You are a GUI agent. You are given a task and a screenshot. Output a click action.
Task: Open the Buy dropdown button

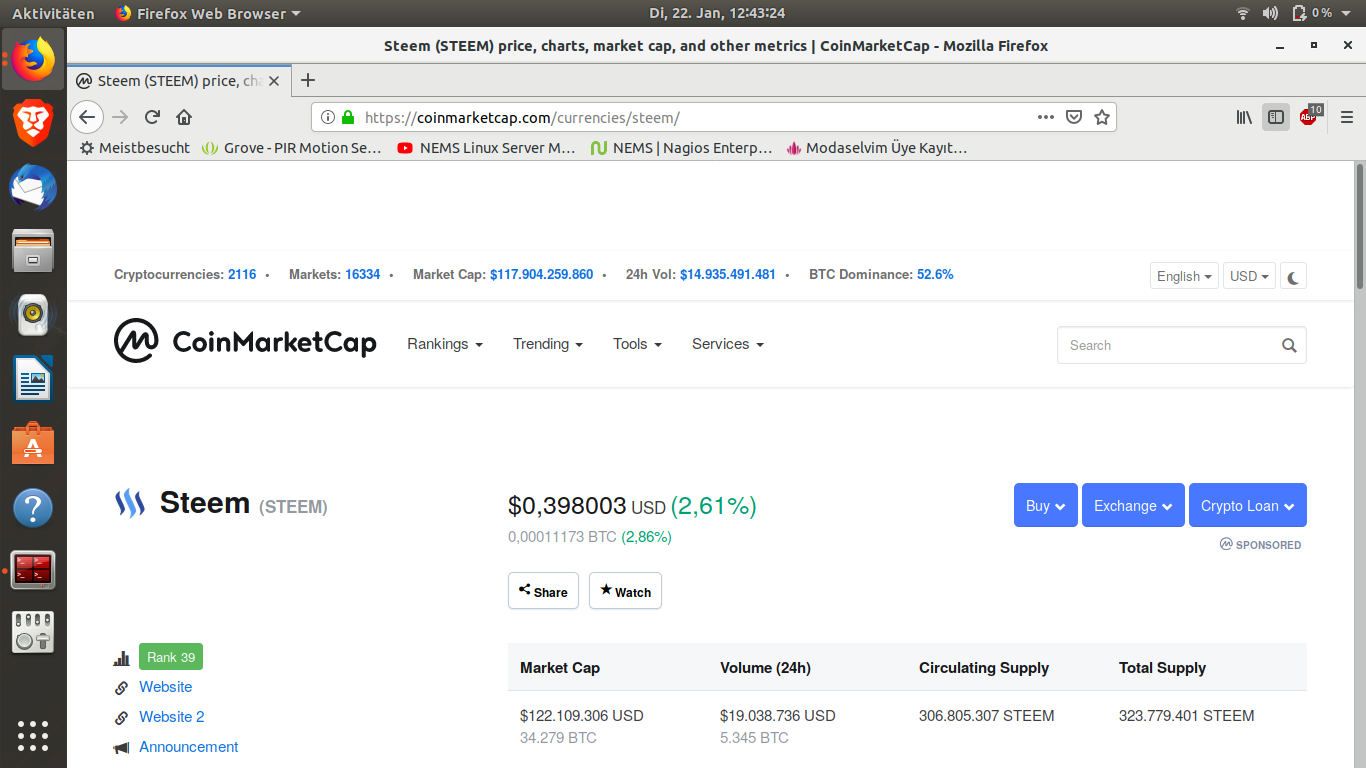pyautogui.click(x=1046, y=505)
